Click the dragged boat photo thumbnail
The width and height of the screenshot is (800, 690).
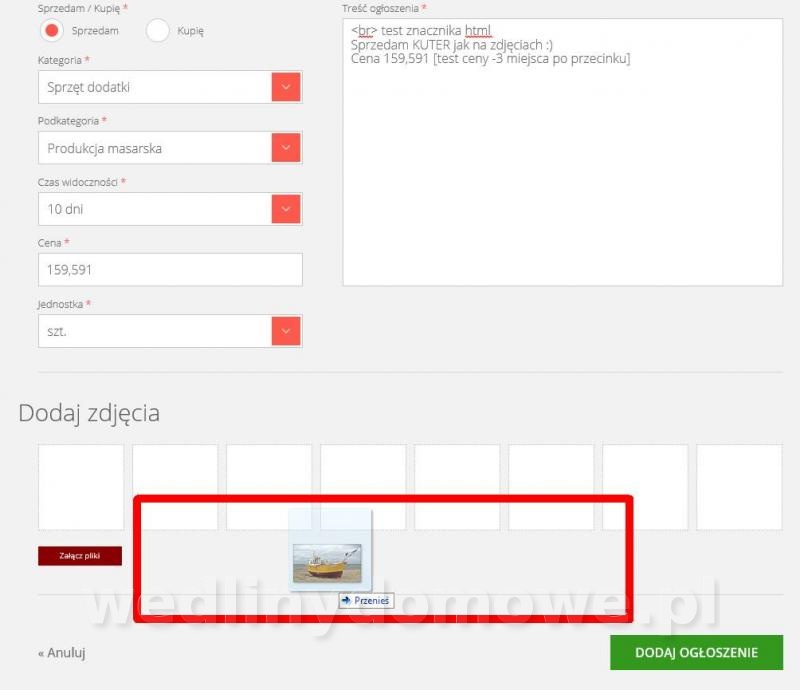click(x=327, y=564)
